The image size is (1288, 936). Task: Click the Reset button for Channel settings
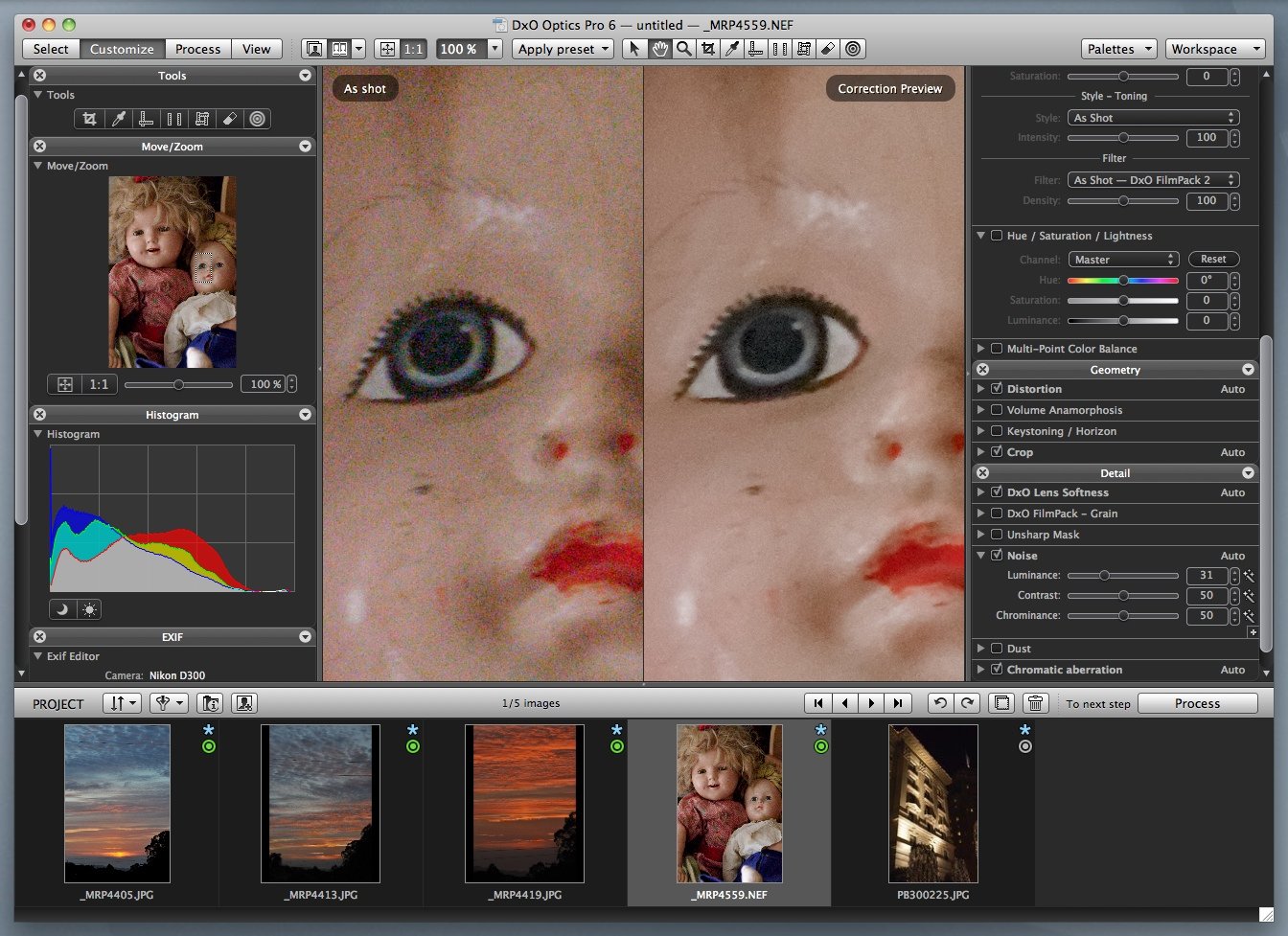point(1213,259)
